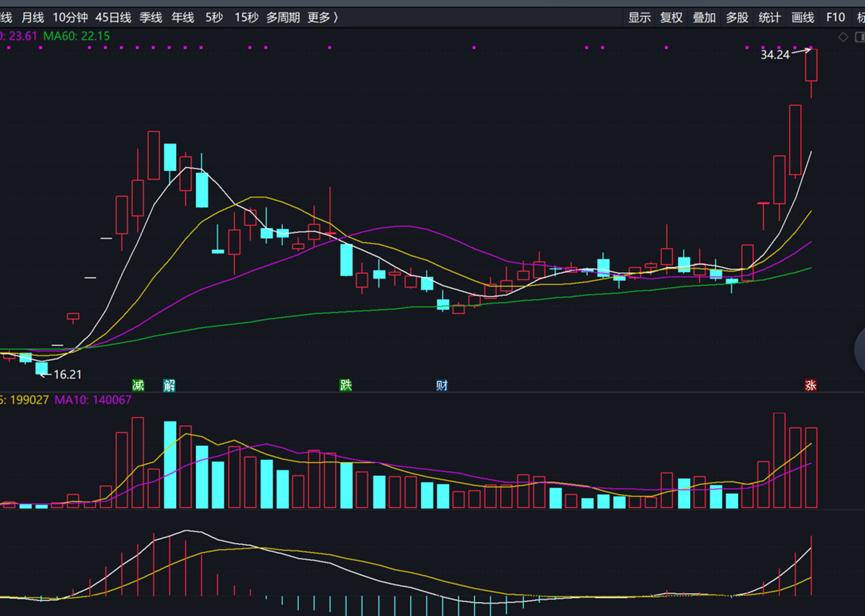Click the MA60 green indicator label
This screenshot has height=616, width=865.
tap(76, 36)
